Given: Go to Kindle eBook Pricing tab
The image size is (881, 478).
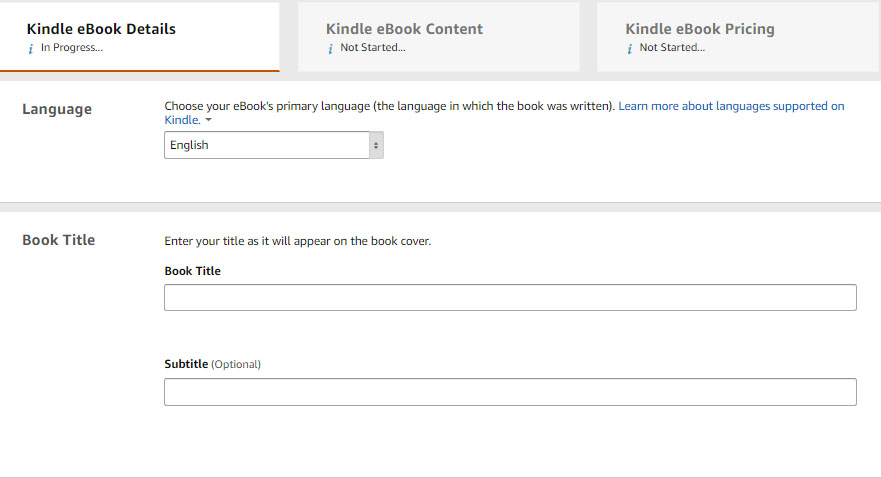Looking at the screenshot, I should pyautogui.click(x=738, y=37).
